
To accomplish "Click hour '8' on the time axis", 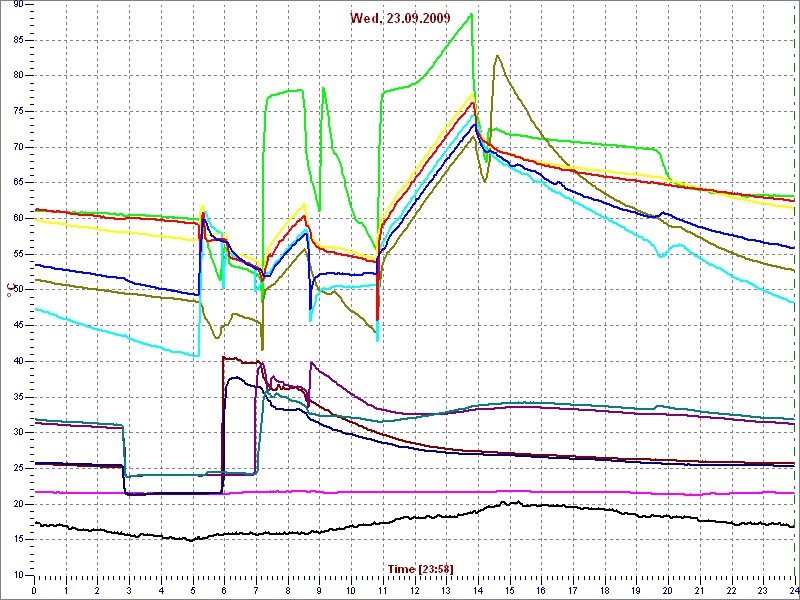I will pyautogui.click(x=287, y=590).
